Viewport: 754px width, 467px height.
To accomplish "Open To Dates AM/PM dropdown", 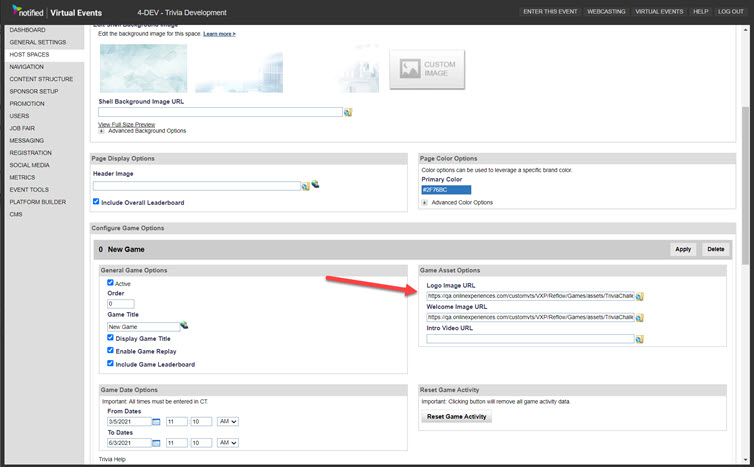I will pos(227,442).
